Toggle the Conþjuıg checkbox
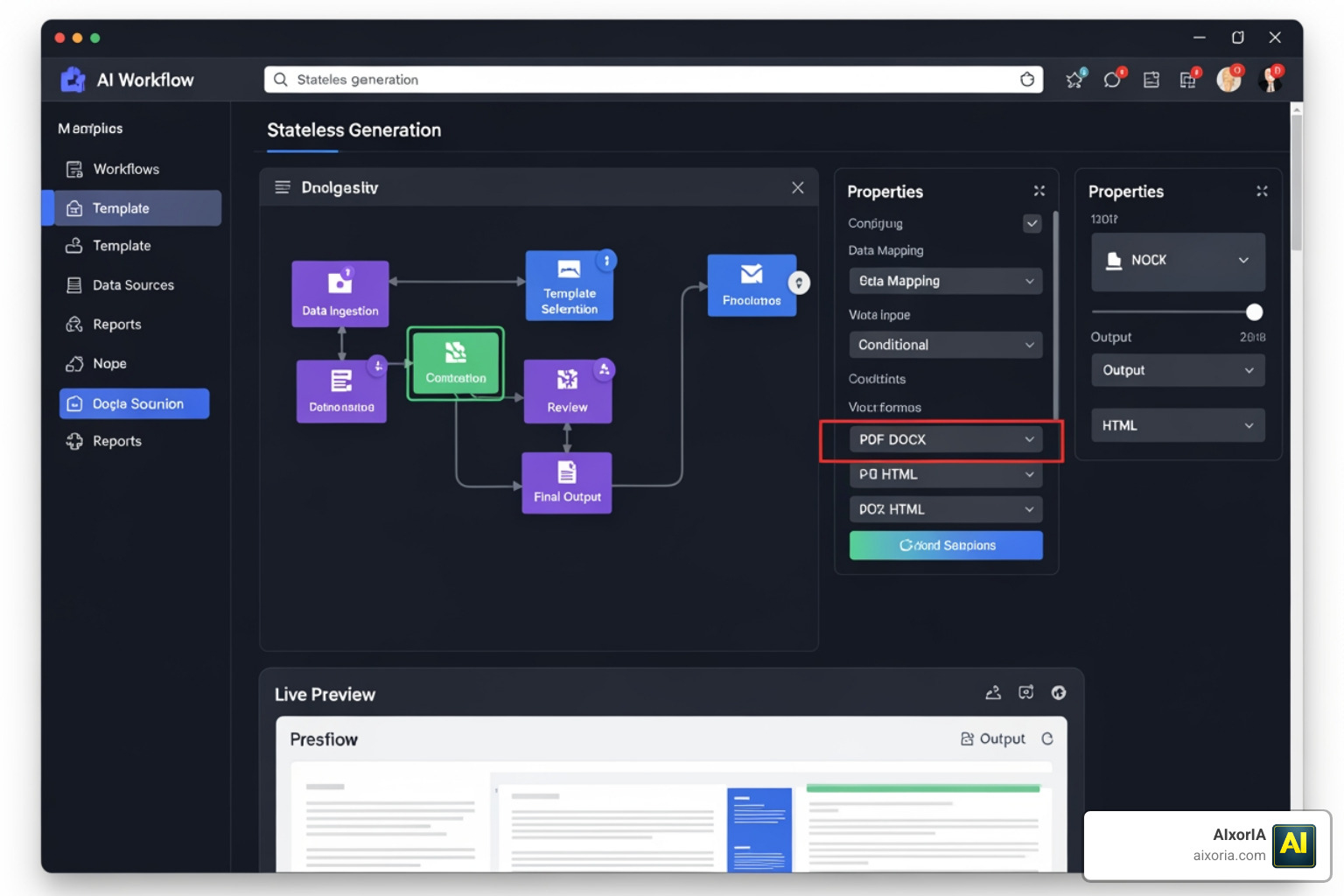 click(1032, 223)
